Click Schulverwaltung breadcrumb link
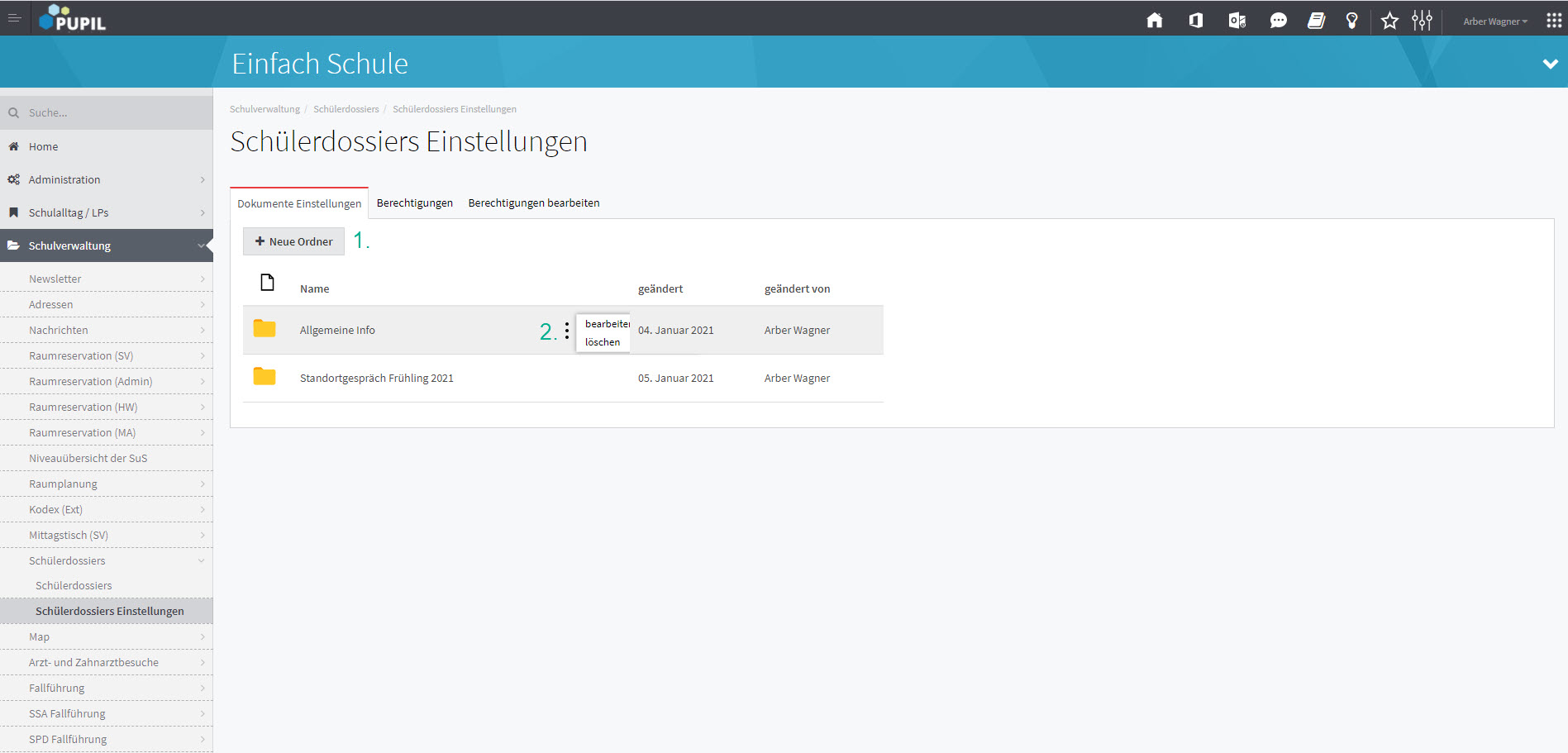Viewport: 1568px width, 753px height. click(x=265, y=109)
